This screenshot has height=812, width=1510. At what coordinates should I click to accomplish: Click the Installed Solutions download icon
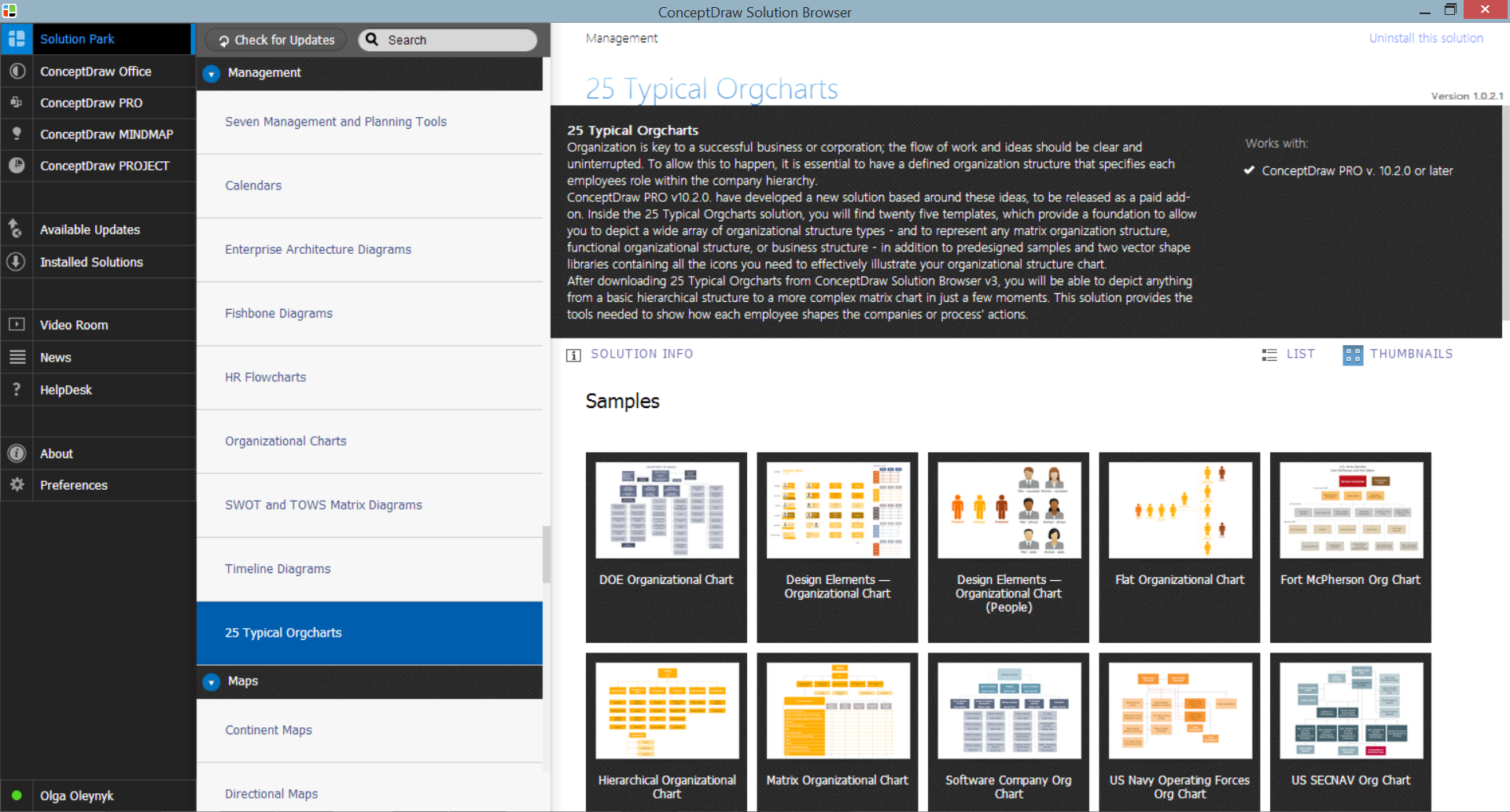point(17,262)
